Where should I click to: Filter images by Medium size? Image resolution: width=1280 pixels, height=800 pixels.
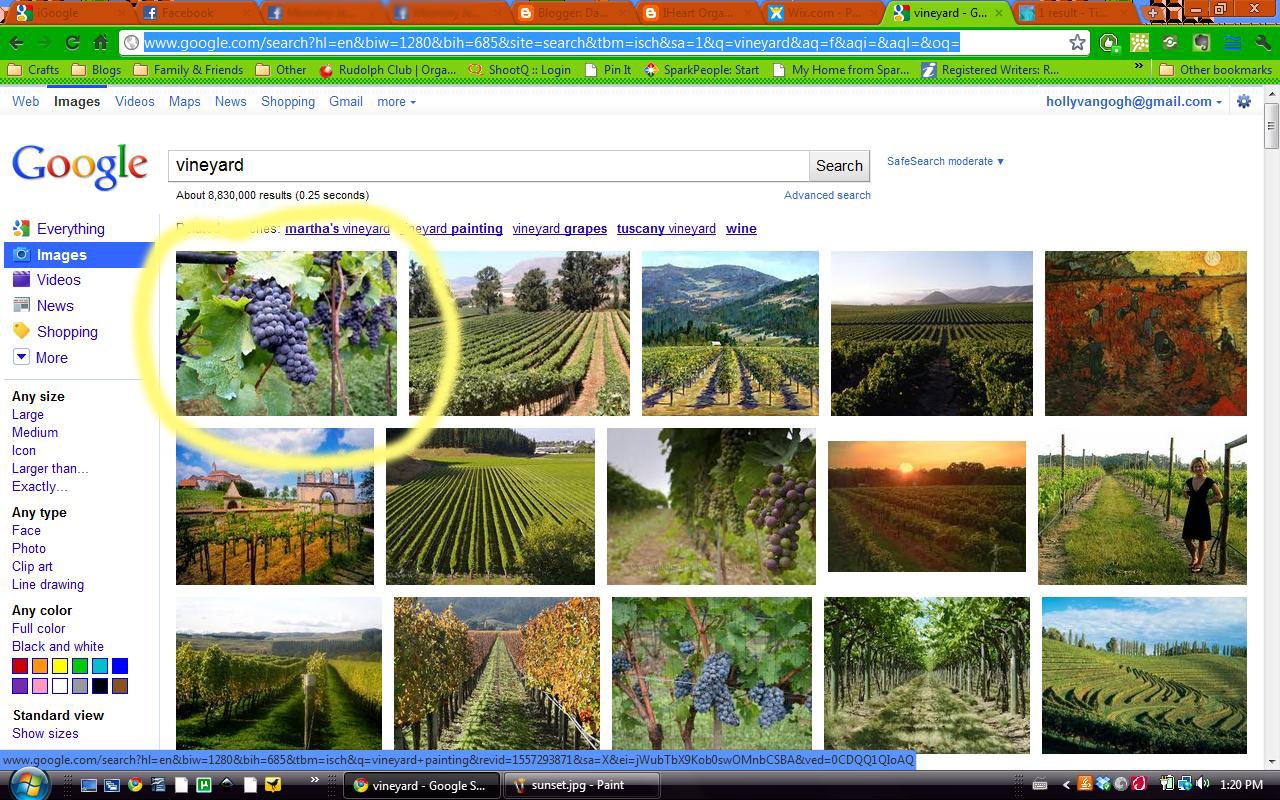[x=35, y=433]
